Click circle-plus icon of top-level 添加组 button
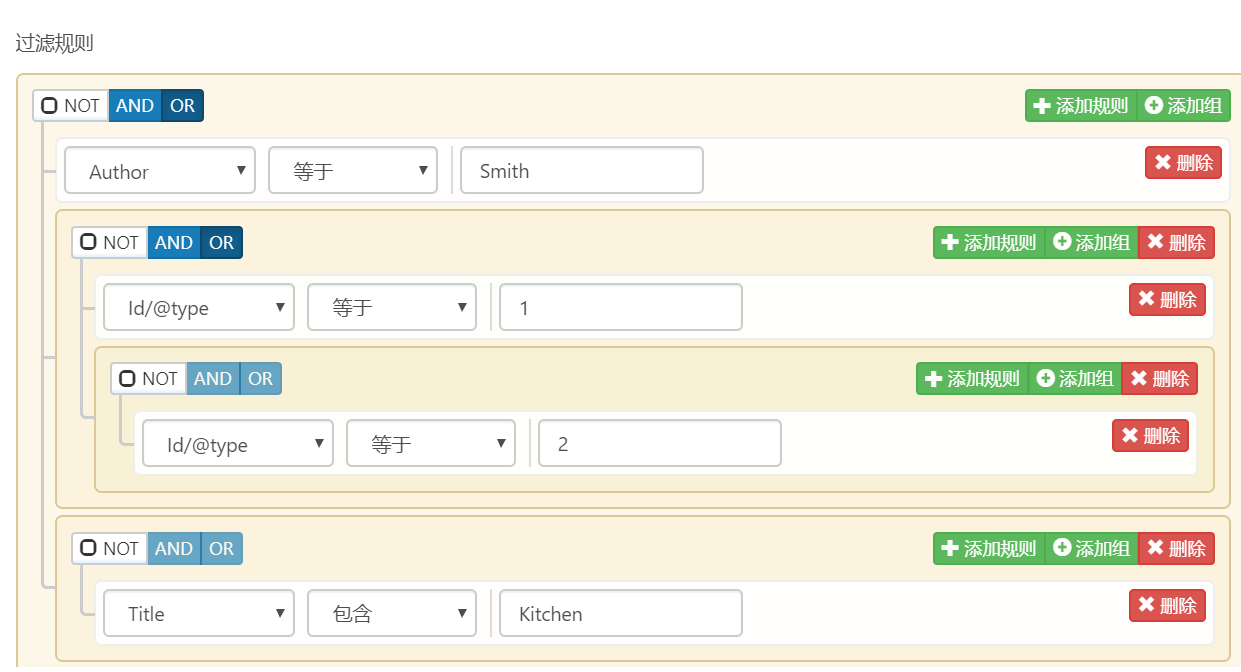Viewport: 1241px width, 672px height. click(1154, 106)
